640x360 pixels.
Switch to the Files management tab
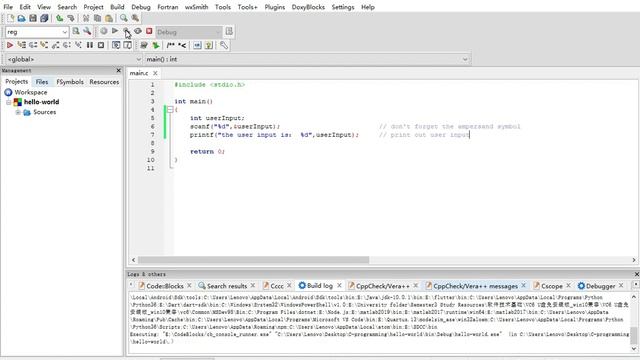pos(42,82)
